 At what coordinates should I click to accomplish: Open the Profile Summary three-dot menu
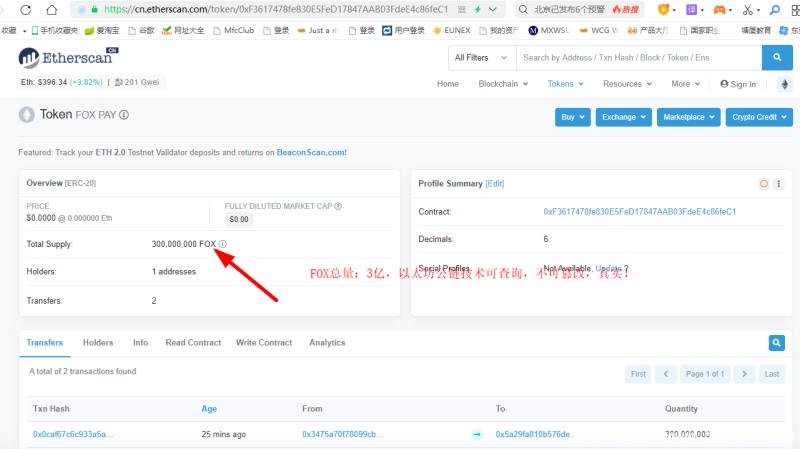(779, 184)
